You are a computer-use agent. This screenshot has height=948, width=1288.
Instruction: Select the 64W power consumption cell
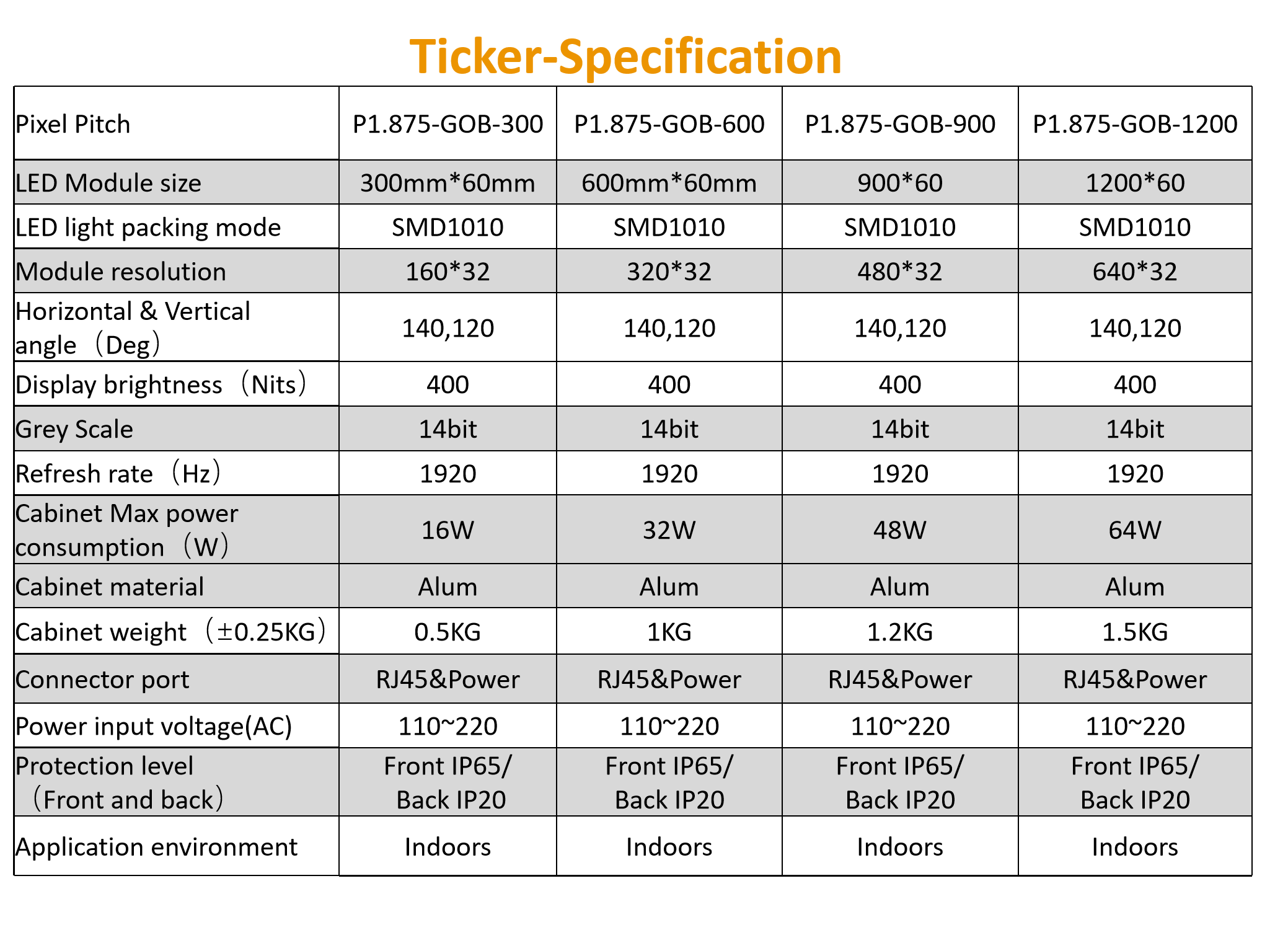(x=1134, y=530)
